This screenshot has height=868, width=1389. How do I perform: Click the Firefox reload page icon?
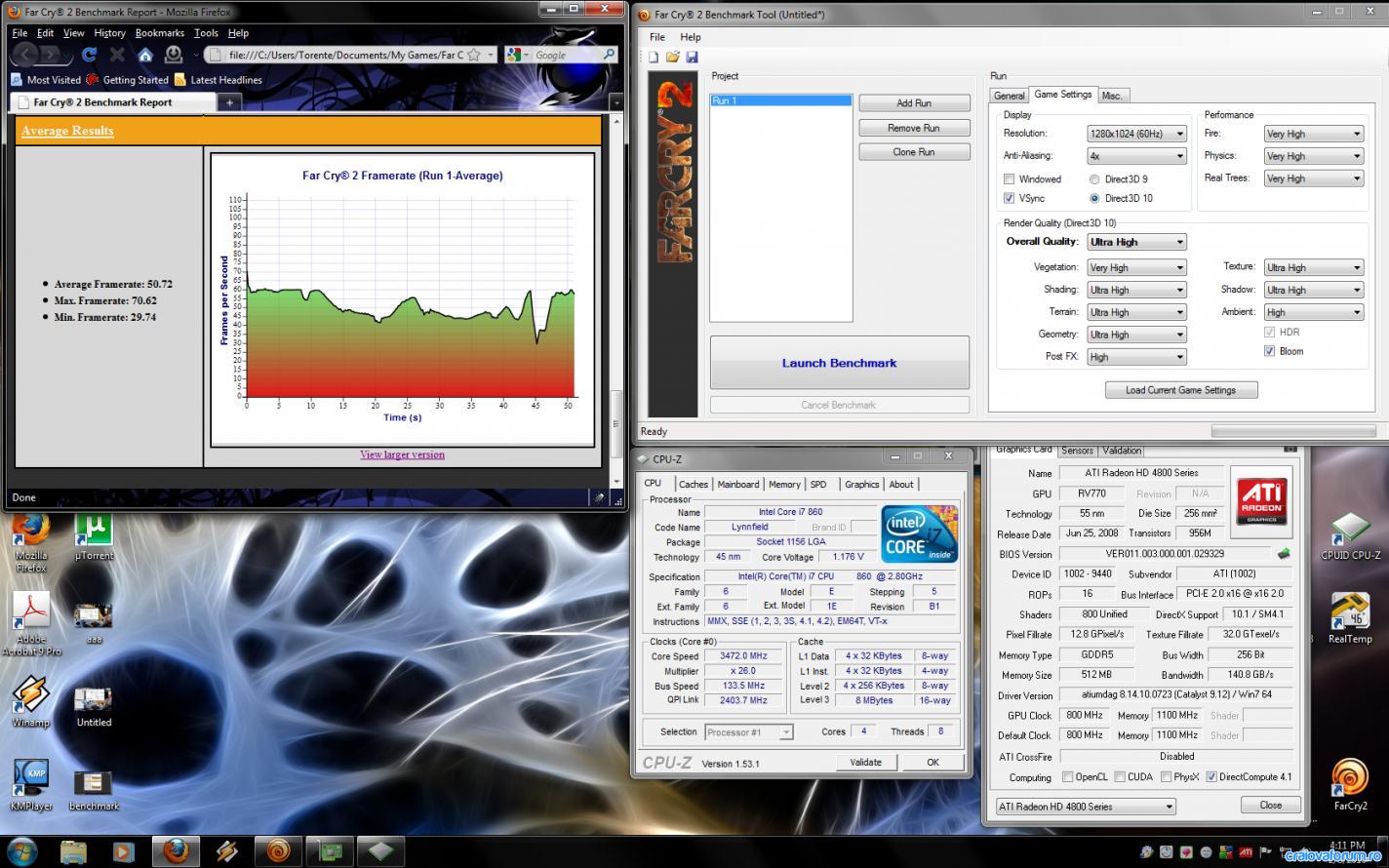click(x=90, y=56)
